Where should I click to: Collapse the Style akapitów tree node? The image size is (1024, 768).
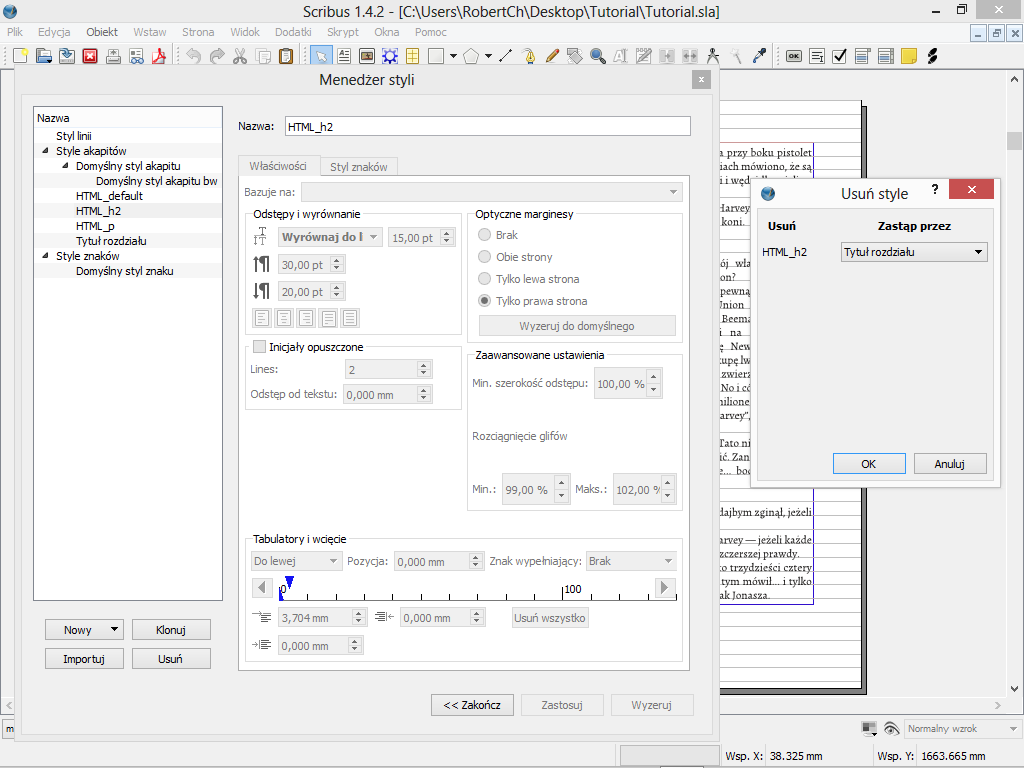45,151
